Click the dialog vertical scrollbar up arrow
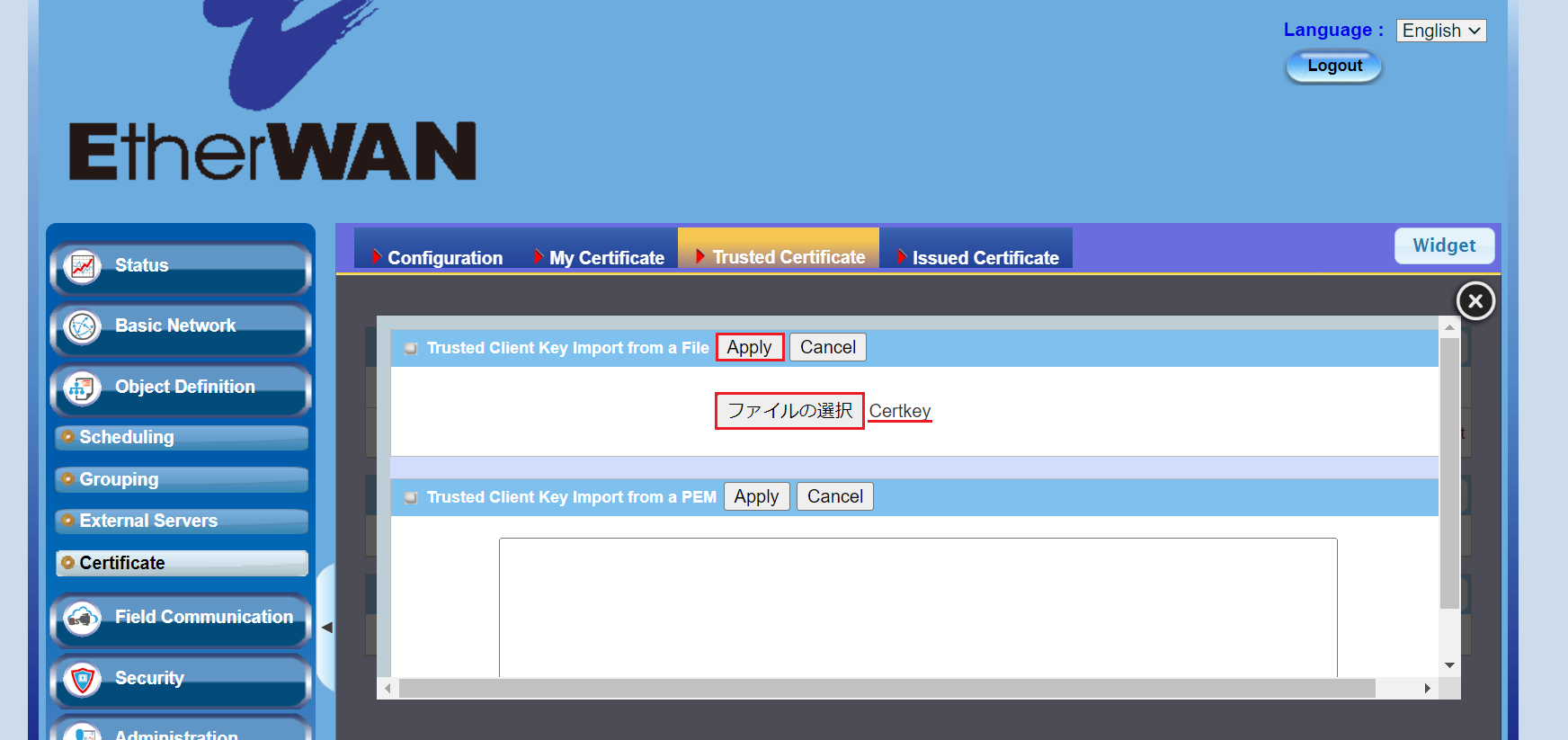1568x740 pixels. 1449,327
